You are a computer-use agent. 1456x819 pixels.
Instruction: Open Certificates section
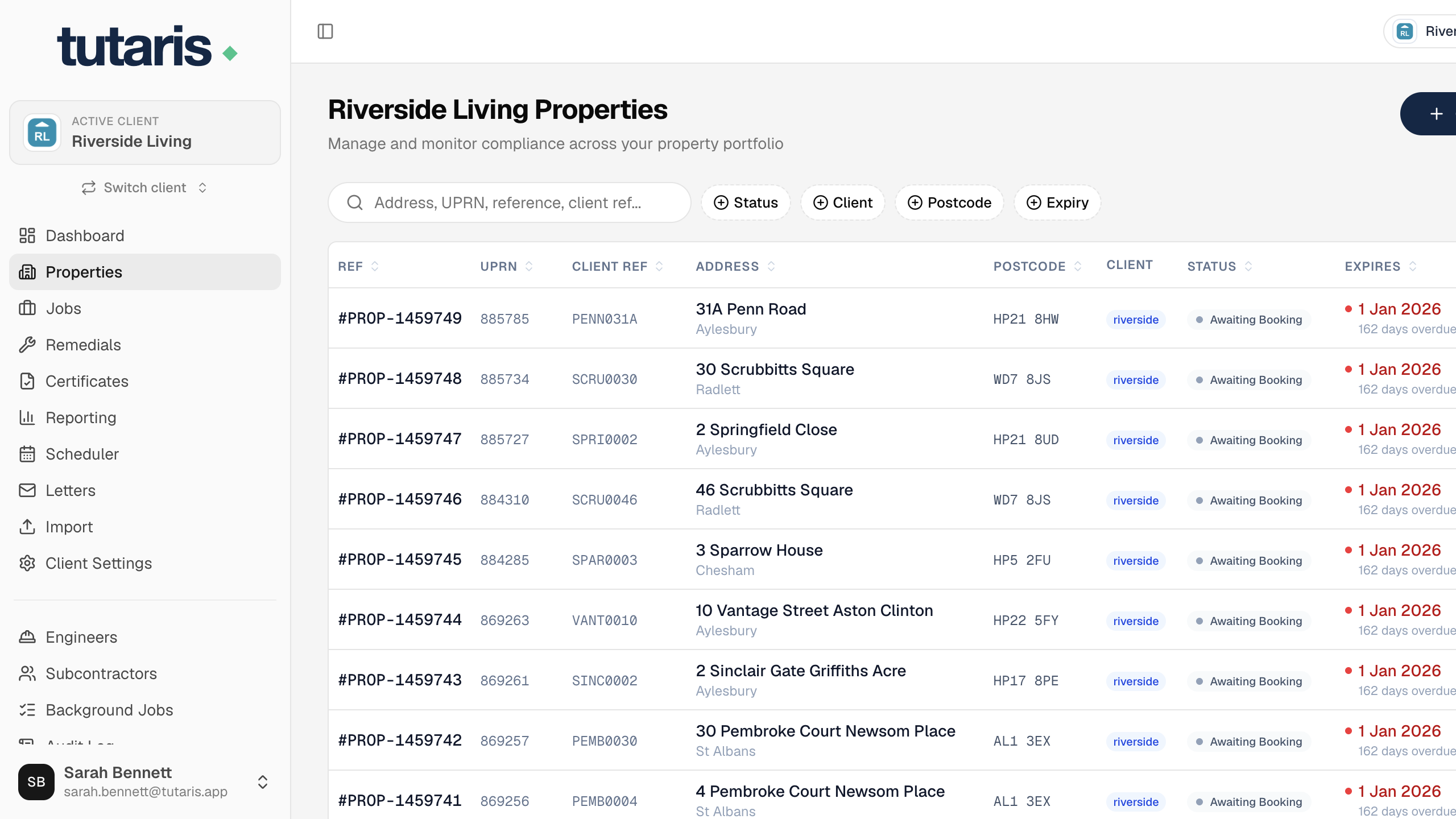click(145, 381)
